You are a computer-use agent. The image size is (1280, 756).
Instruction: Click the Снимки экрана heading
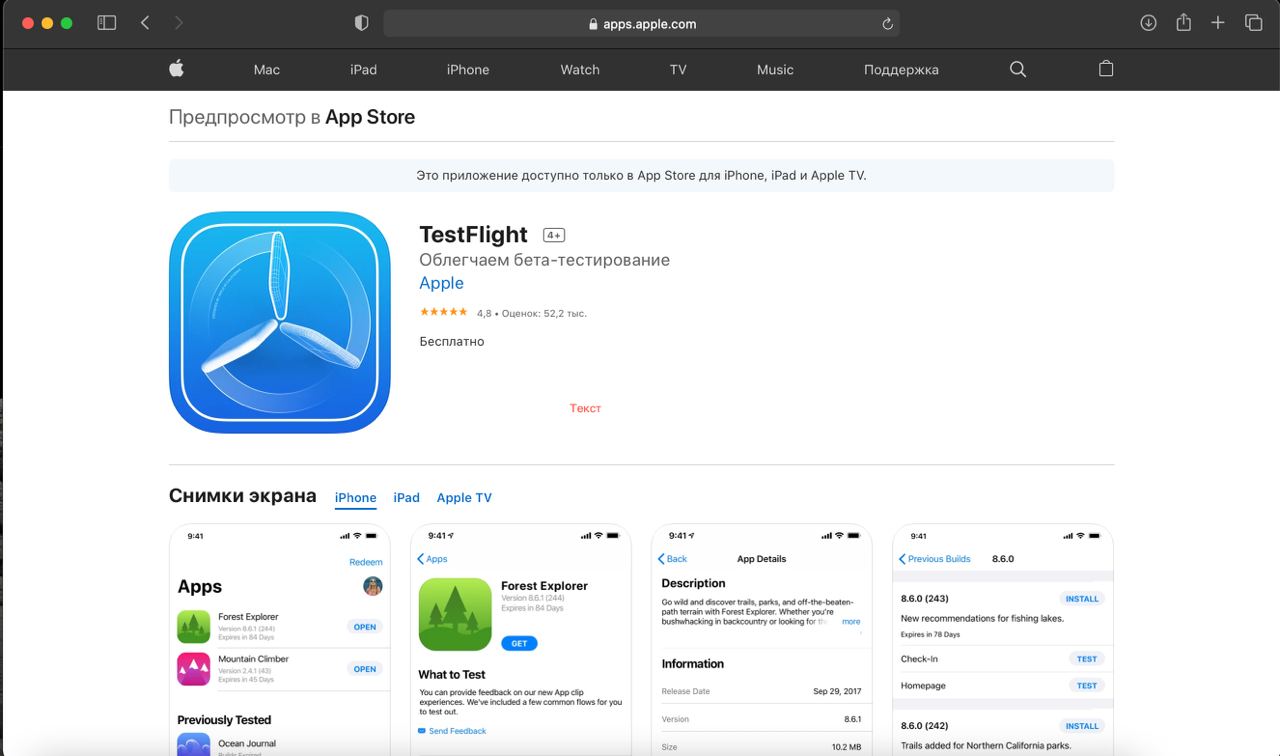(x=243, y=496)
